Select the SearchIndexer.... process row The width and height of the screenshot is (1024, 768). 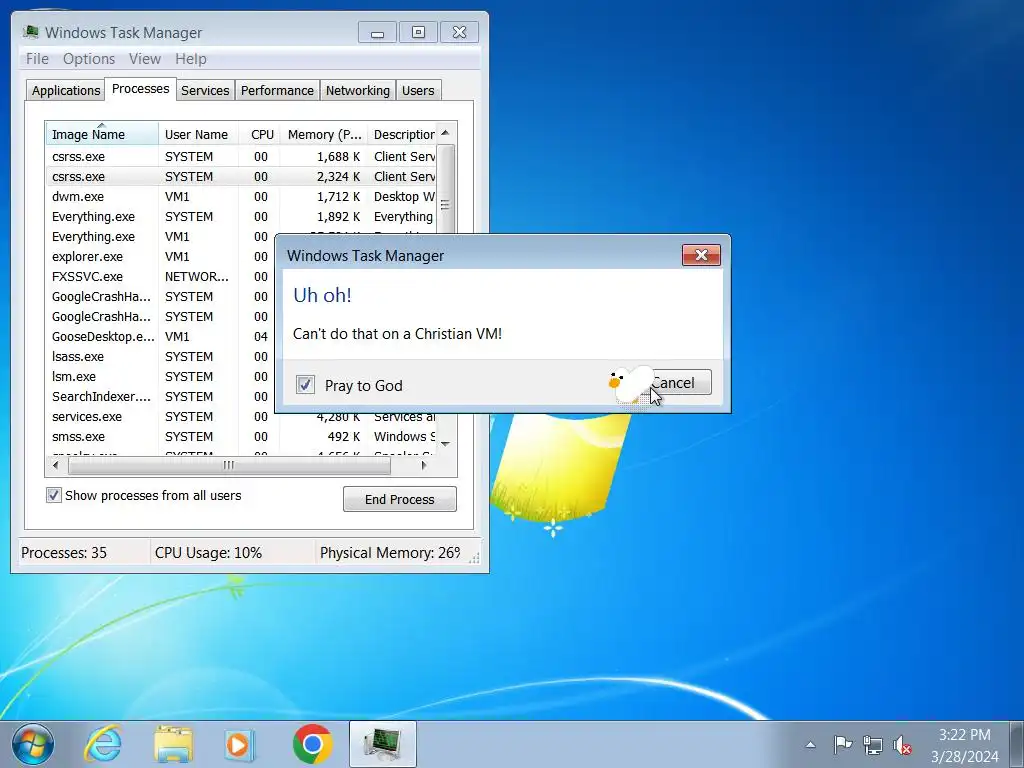coord(160,396)
